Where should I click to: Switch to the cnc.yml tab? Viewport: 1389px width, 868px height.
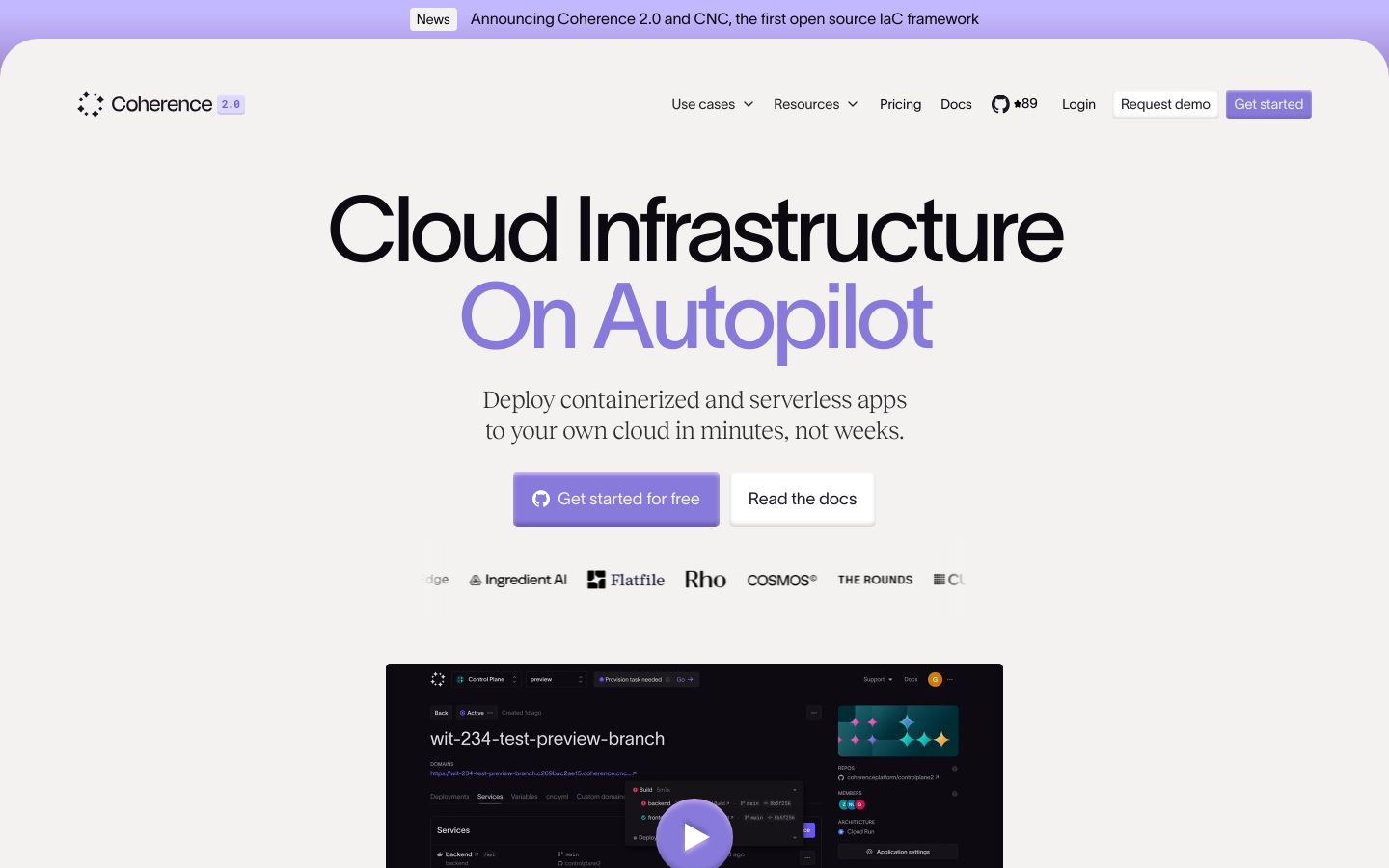point(557,797)
